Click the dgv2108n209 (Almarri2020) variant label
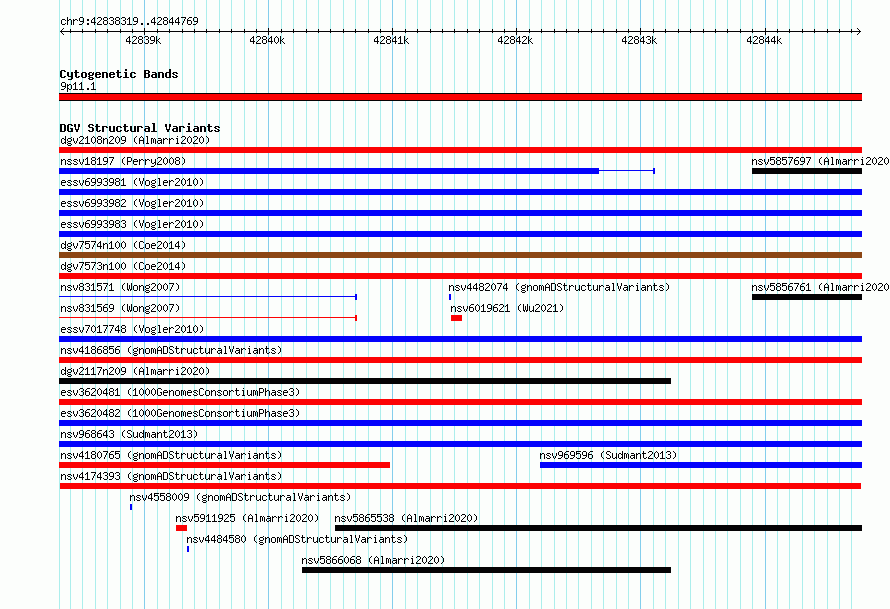This screenshot has height=609, width=890. pyautogui.click(x=135, y=140)
